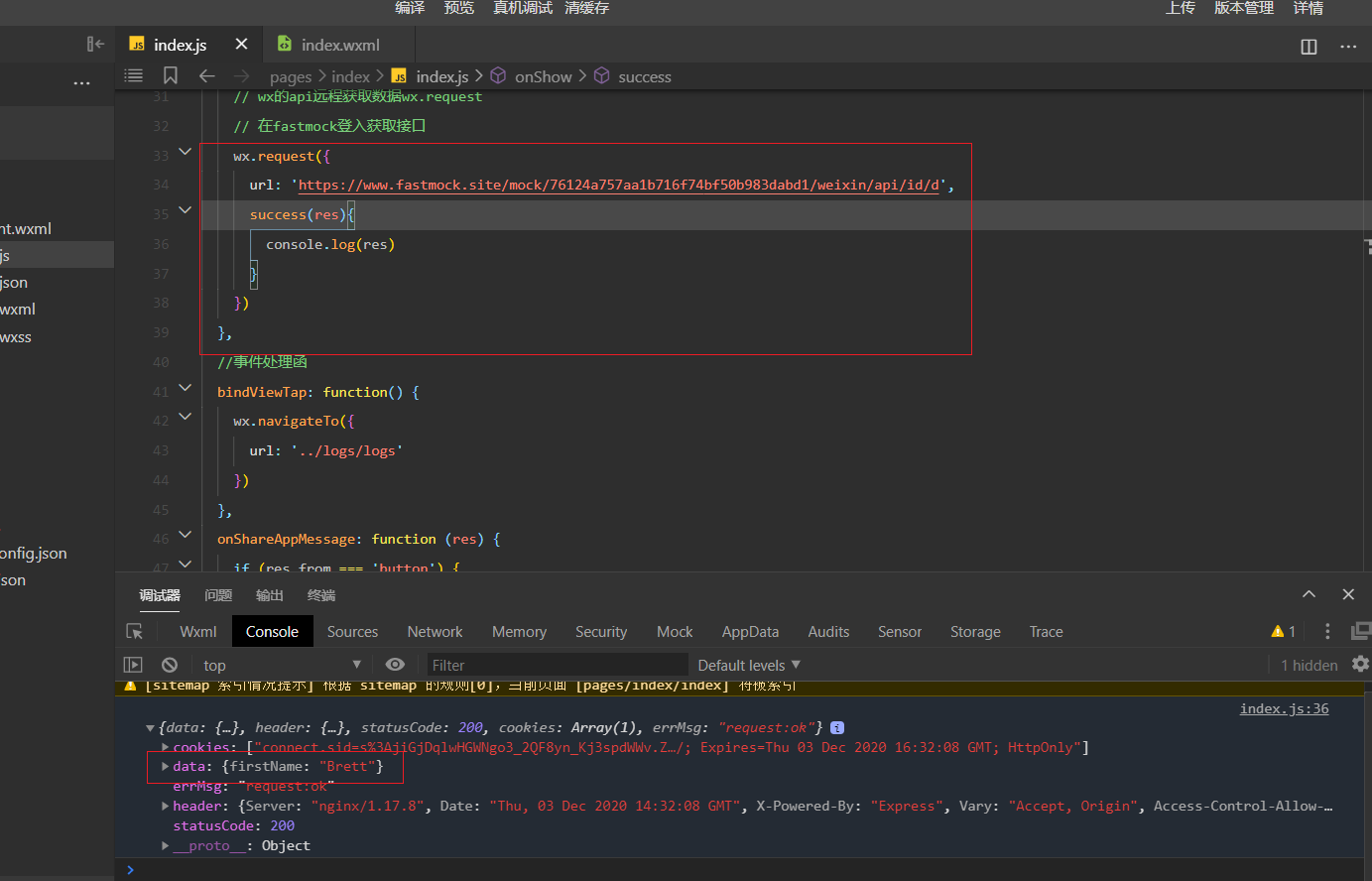This screenshot has height=881, width=1372.
Task: Switch to the Audits devtools tab
Action: pos(828,632)
